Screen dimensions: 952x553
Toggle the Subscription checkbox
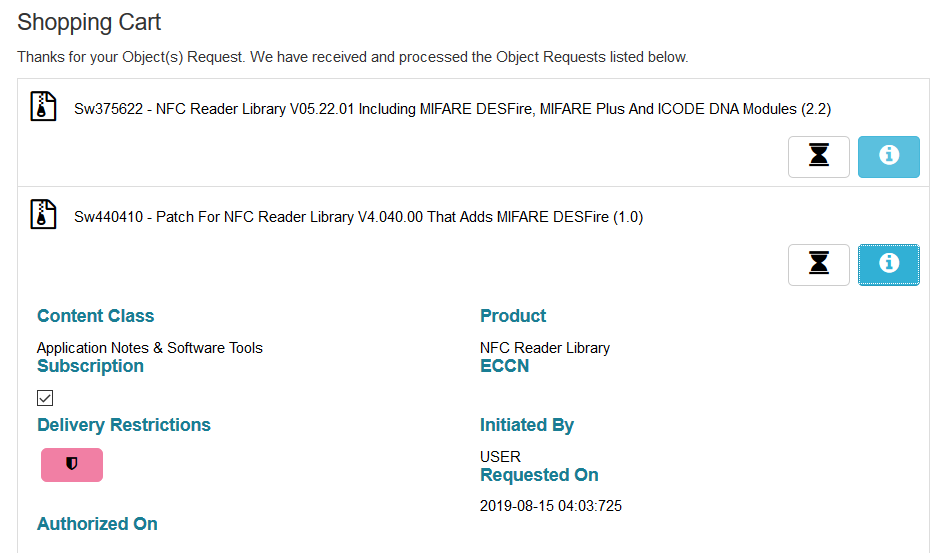pyautogui.click(x=45, y=398)
